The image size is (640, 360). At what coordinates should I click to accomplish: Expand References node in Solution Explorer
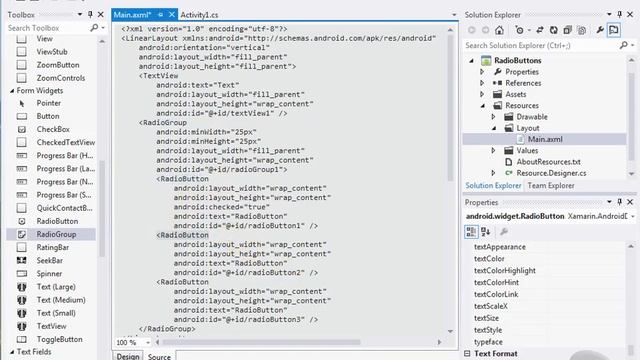[482, 83]
